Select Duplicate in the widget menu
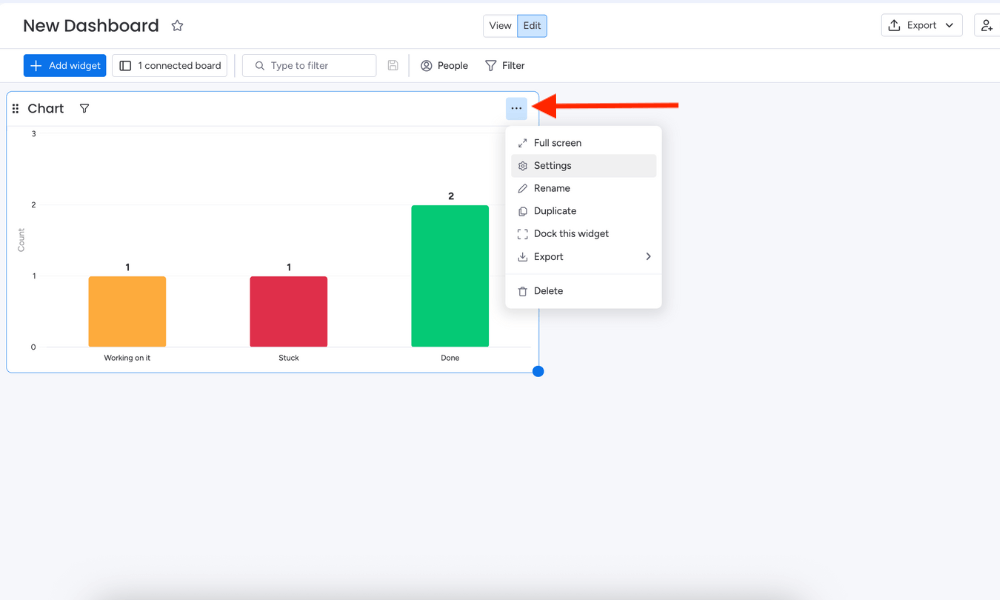 click(584, 211)
